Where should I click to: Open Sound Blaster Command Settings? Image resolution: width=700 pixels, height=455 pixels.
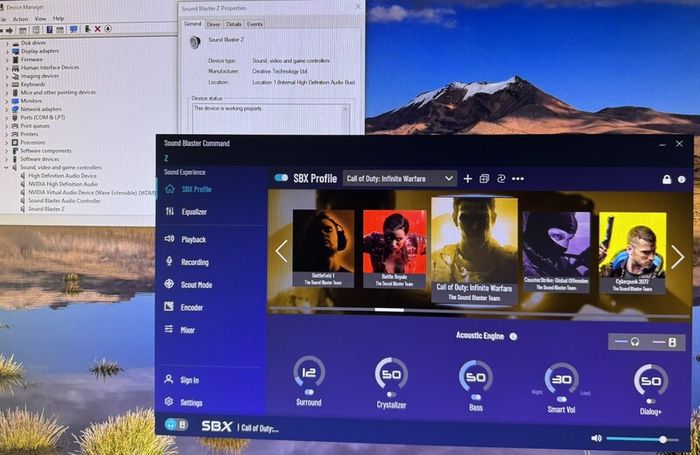[x=183, y=402]
